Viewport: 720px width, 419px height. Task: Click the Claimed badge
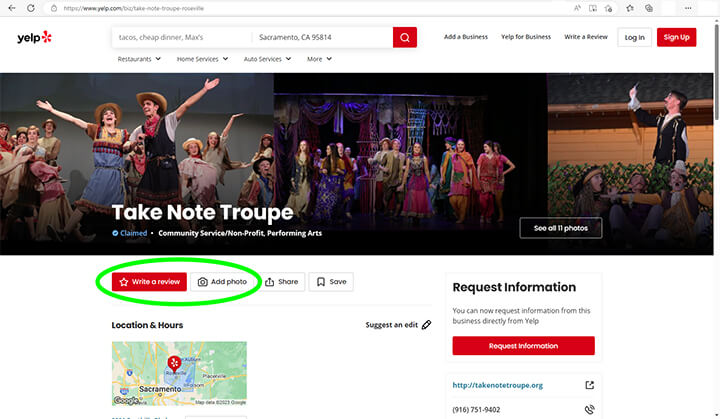pyautogui.click(x=129, y=233)
